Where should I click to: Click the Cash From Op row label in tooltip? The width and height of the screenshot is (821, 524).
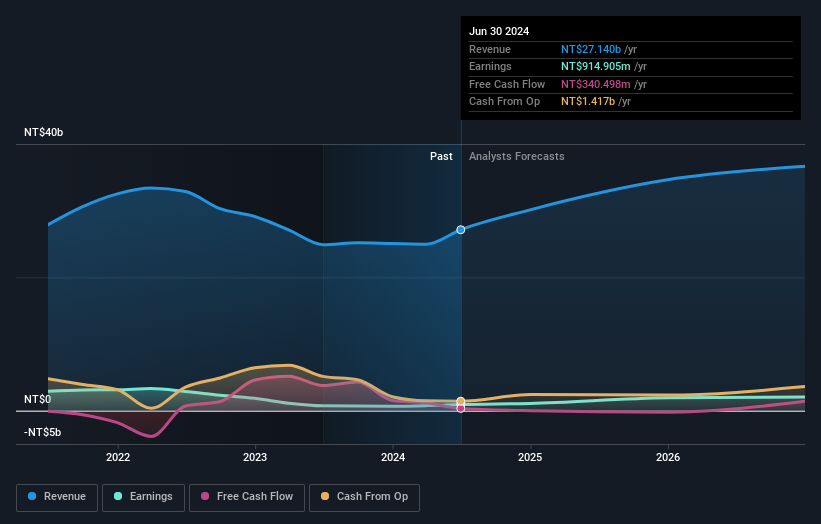(504, 102)
